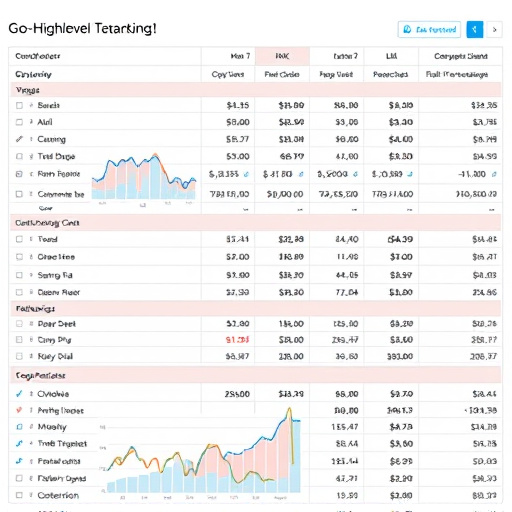Click the 'Fatfarvigs' pink section header
The height and width of the screenshot is (512, 512).
255,309
